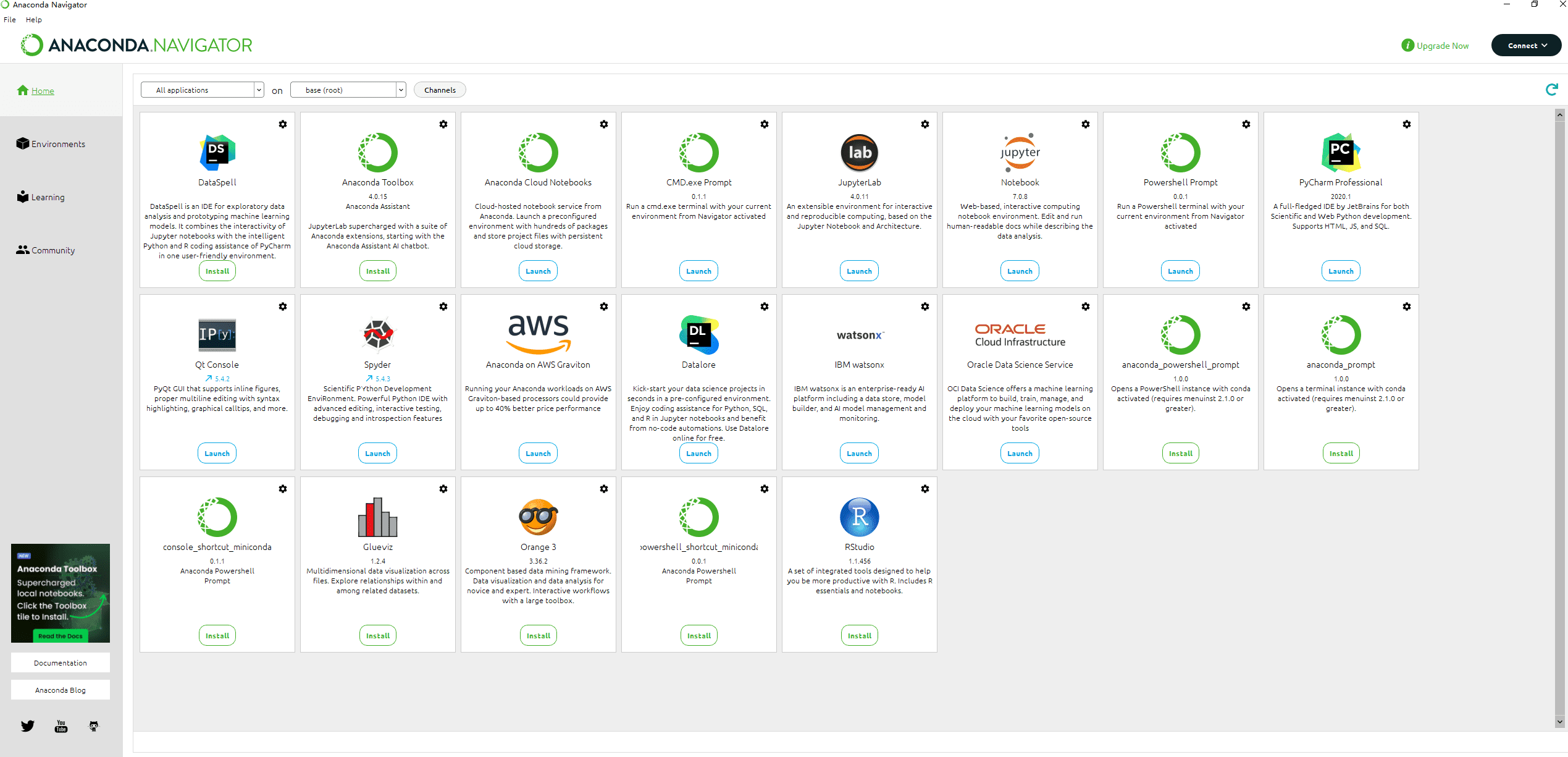Click the Orange 3 glasses icon

(539, 517)
